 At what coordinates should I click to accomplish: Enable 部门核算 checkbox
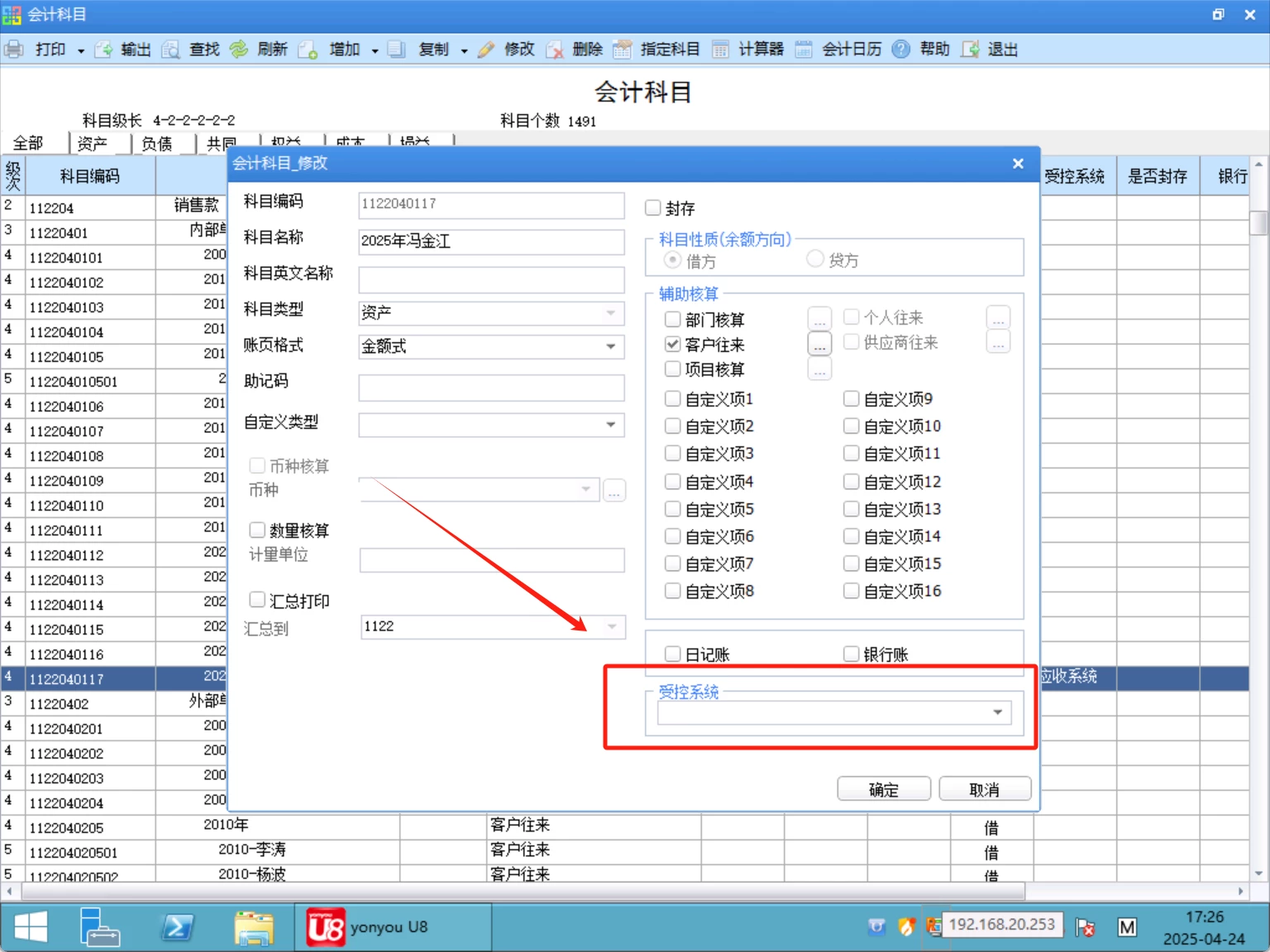click(x=673, y=319)
